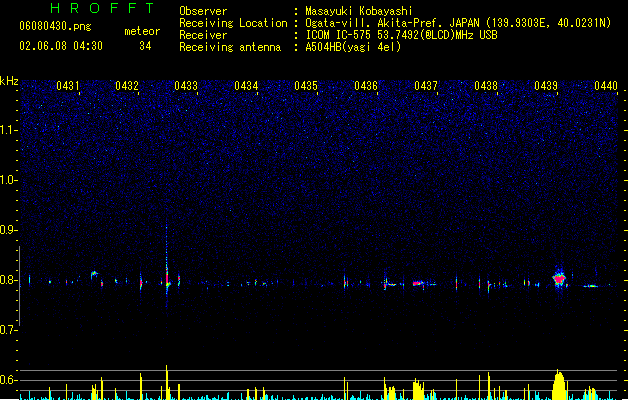This screenshot has width=629, height=400.
Task: Click the HROFFT title text
Action: (103, 8)
